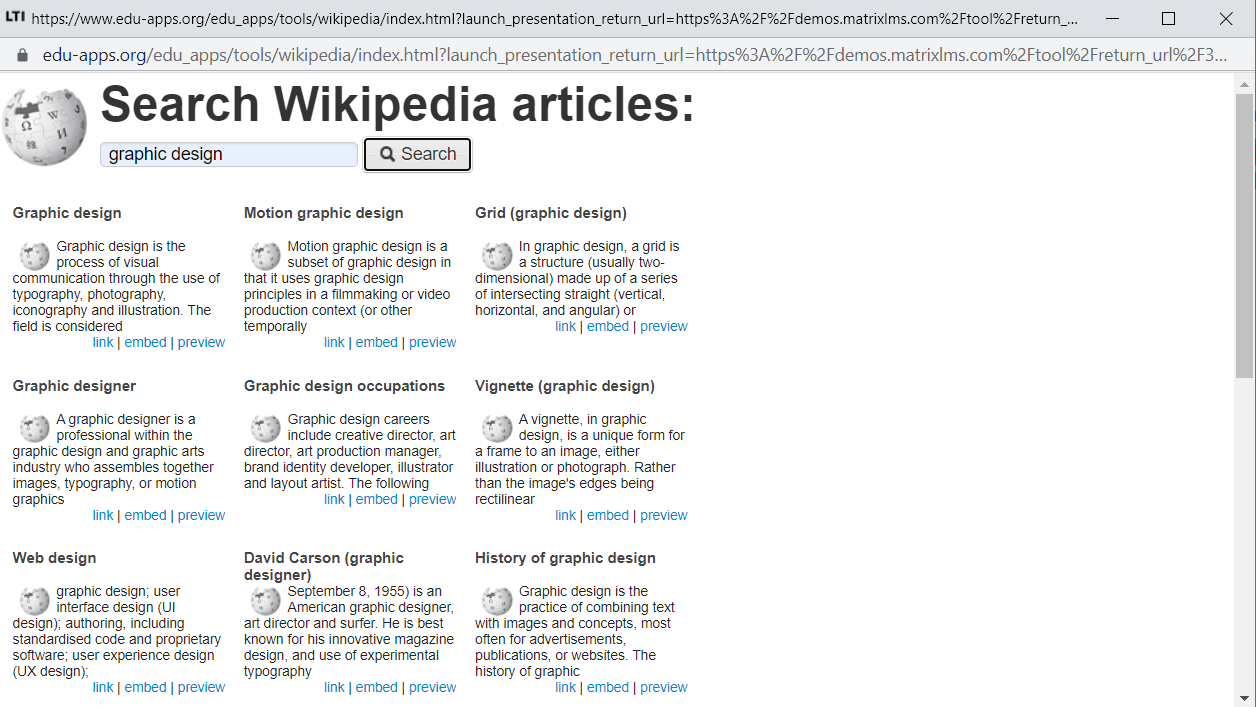Click the search box containing 'graphic design'
This screenshot has height=707, width=1256.
click(x=229, y=154)
